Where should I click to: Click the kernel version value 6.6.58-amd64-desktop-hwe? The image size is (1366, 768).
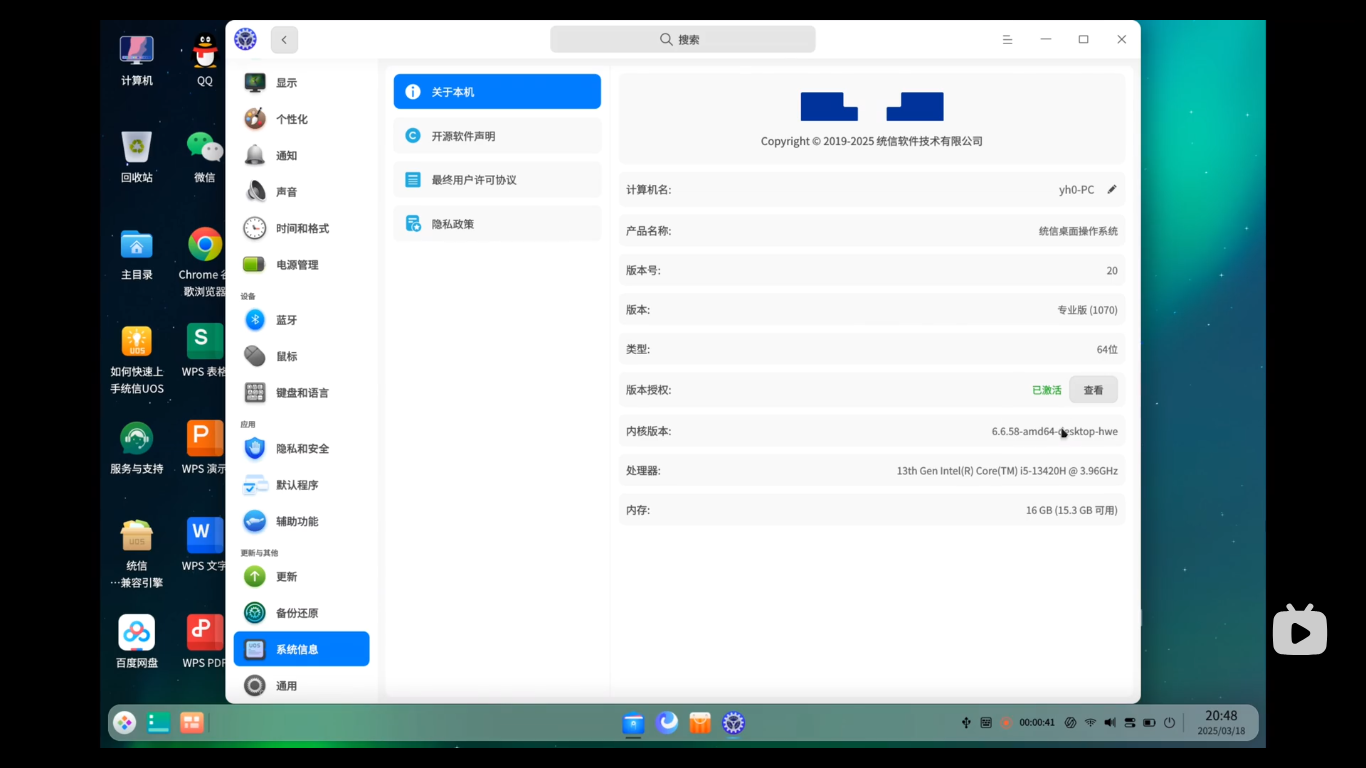coord(1055,431)
